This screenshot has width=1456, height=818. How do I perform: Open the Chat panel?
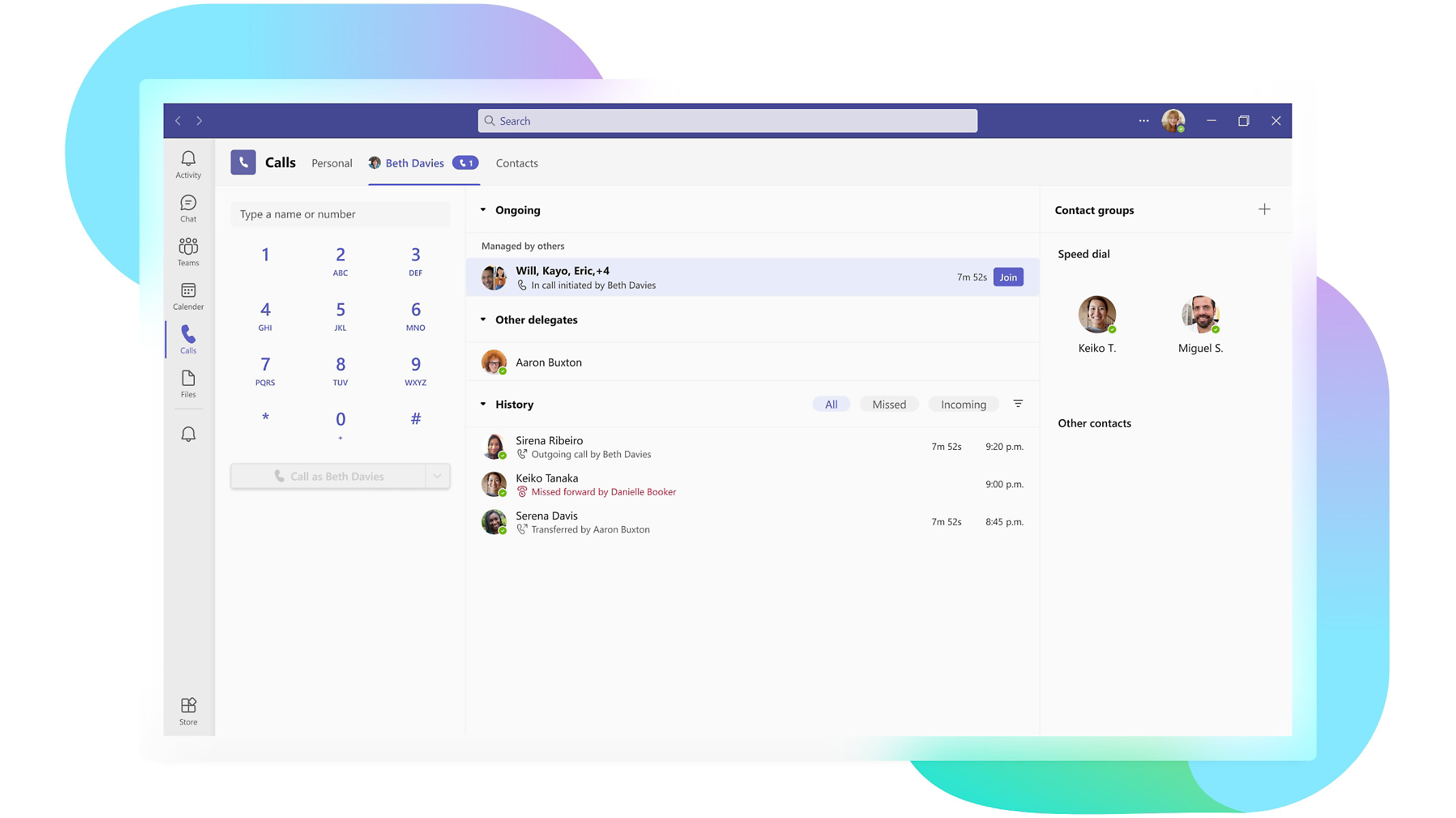coord(187,208)
